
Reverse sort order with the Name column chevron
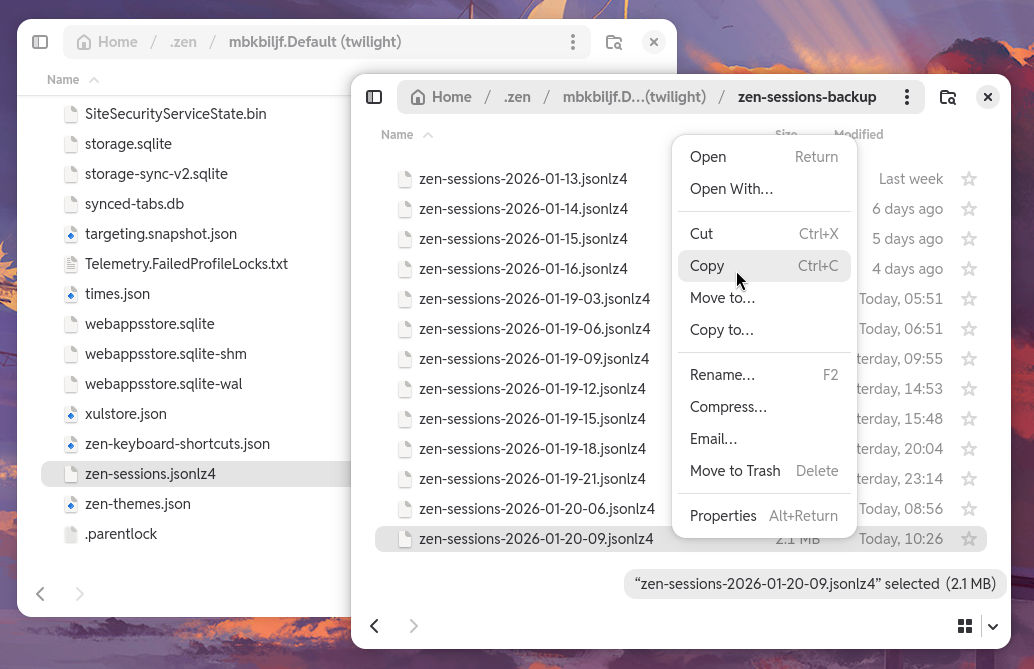(430, 134)
